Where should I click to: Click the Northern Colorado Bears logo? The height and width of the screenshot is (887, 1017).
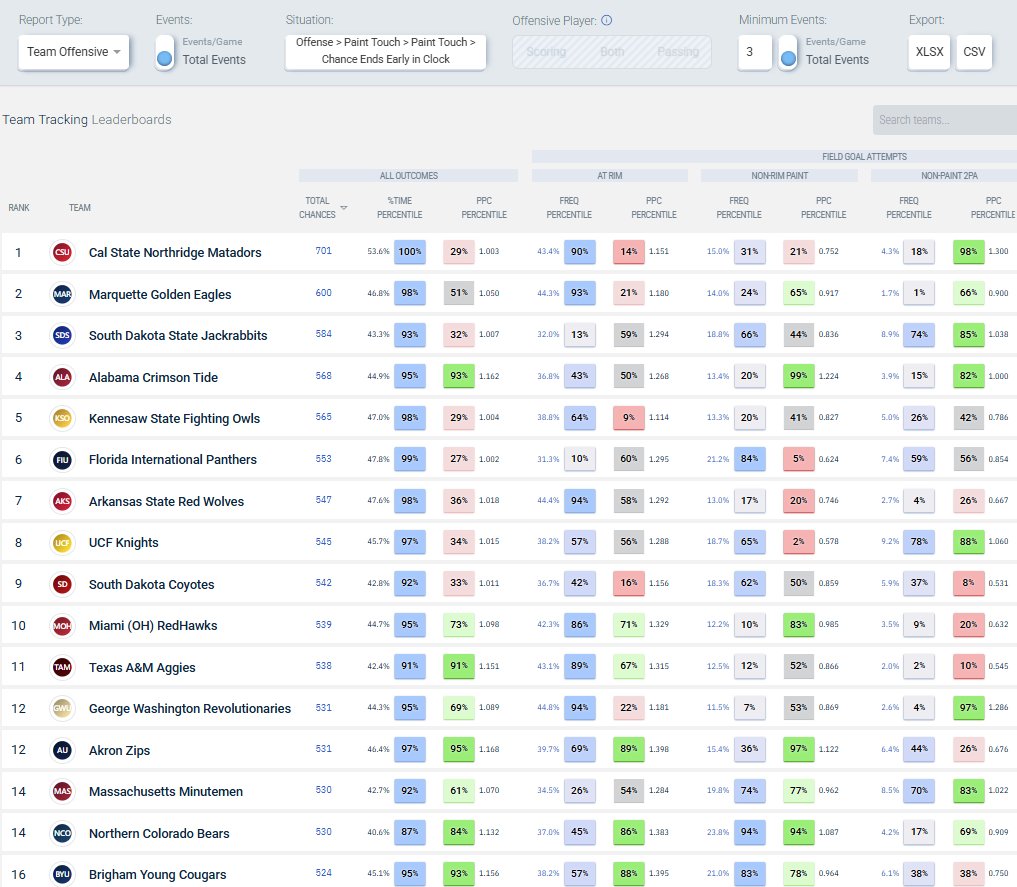click(x=62, y=833)
